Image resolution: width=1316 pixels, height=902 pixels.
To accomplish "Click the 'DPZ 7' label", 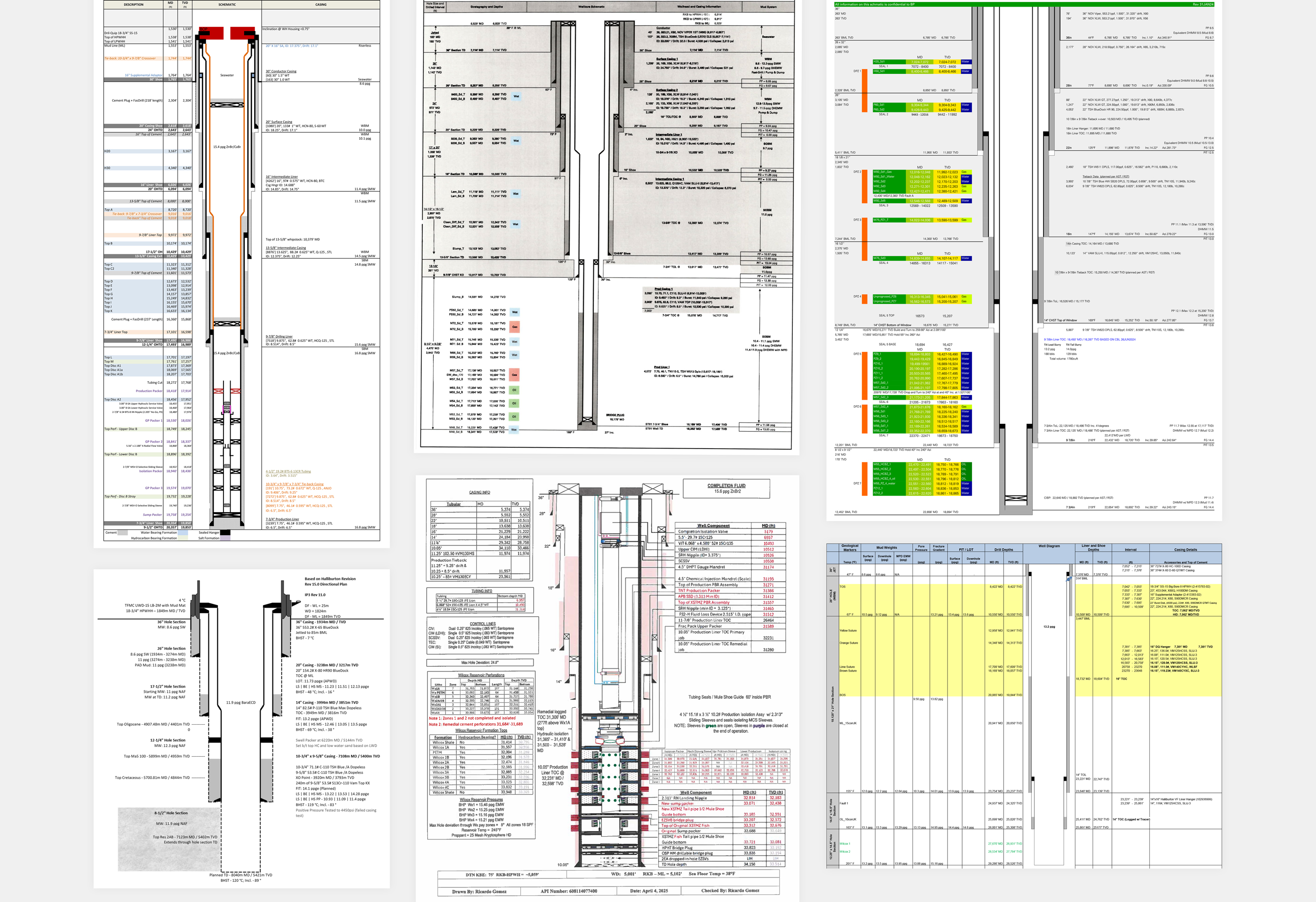I will [857, 484].
